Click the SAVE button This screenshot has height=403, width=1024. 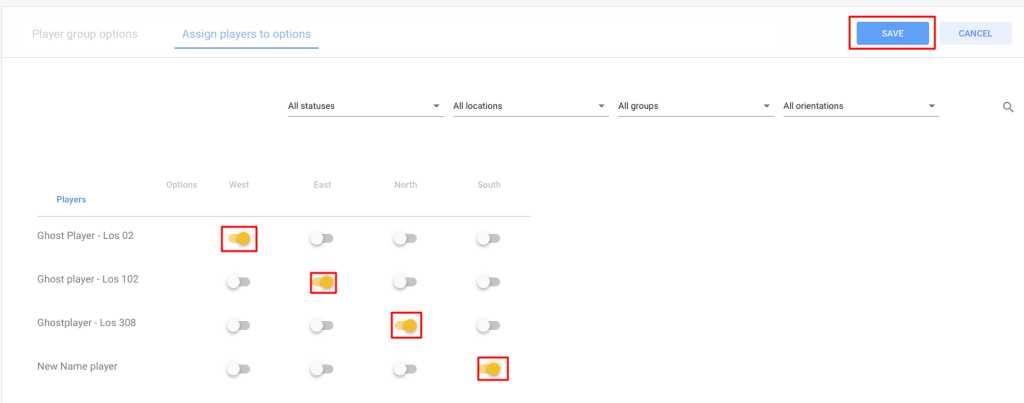892,33
